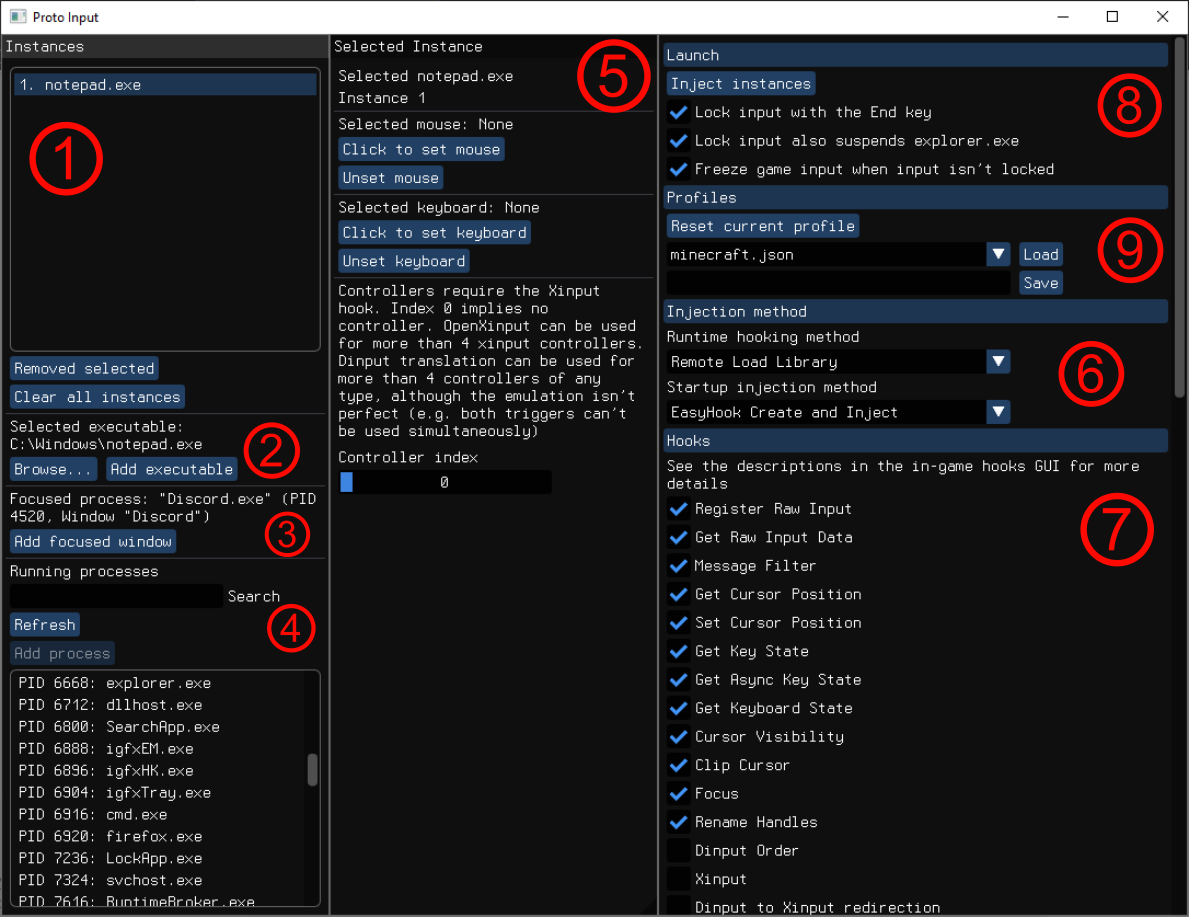The width and height of the screenshot is (1189, 917).
Task: Open the profile selection dropdown
Action: (998, 253)
